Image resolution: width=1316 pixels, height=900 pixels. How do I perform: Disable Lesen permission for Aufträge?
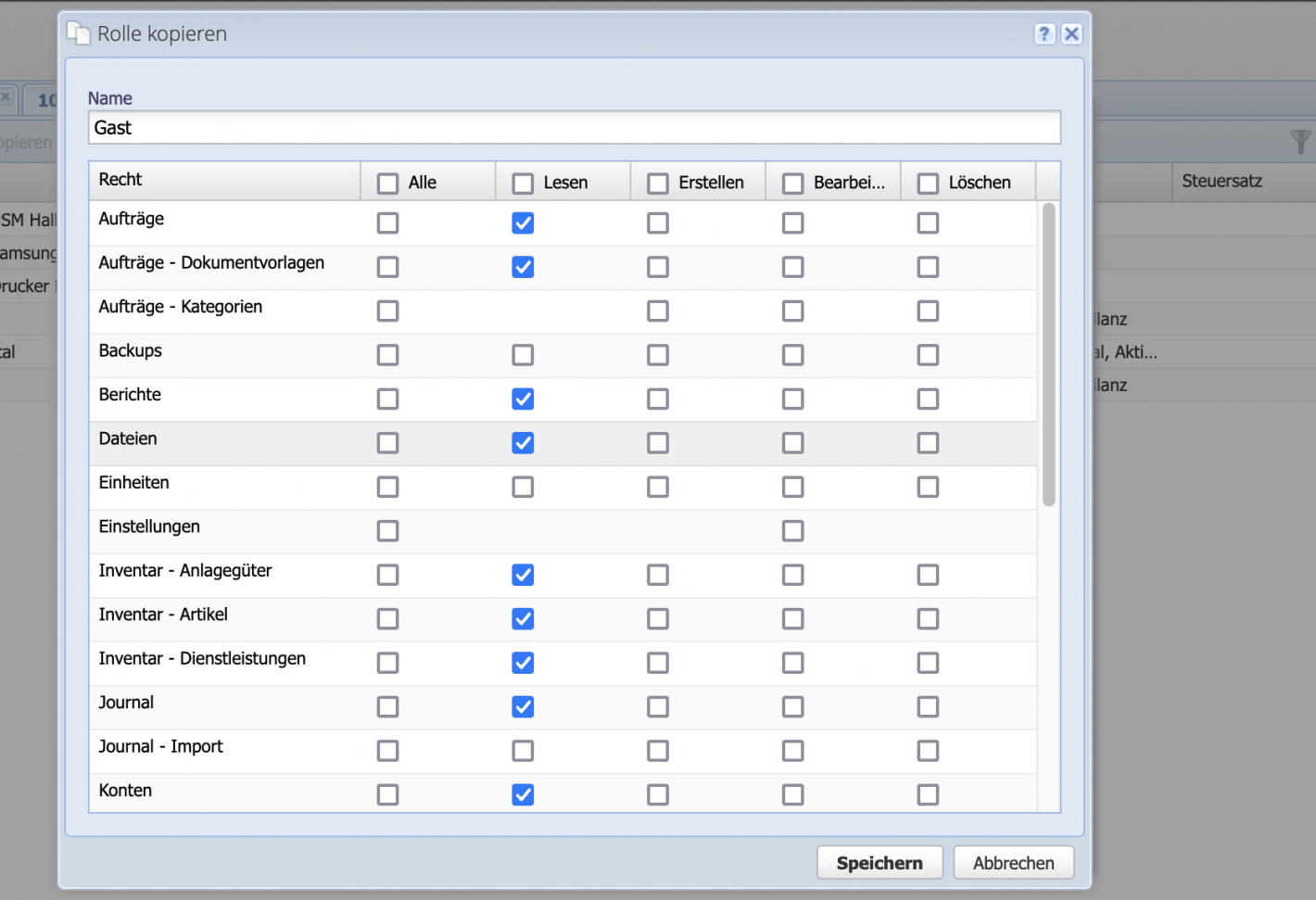[523, 222]
